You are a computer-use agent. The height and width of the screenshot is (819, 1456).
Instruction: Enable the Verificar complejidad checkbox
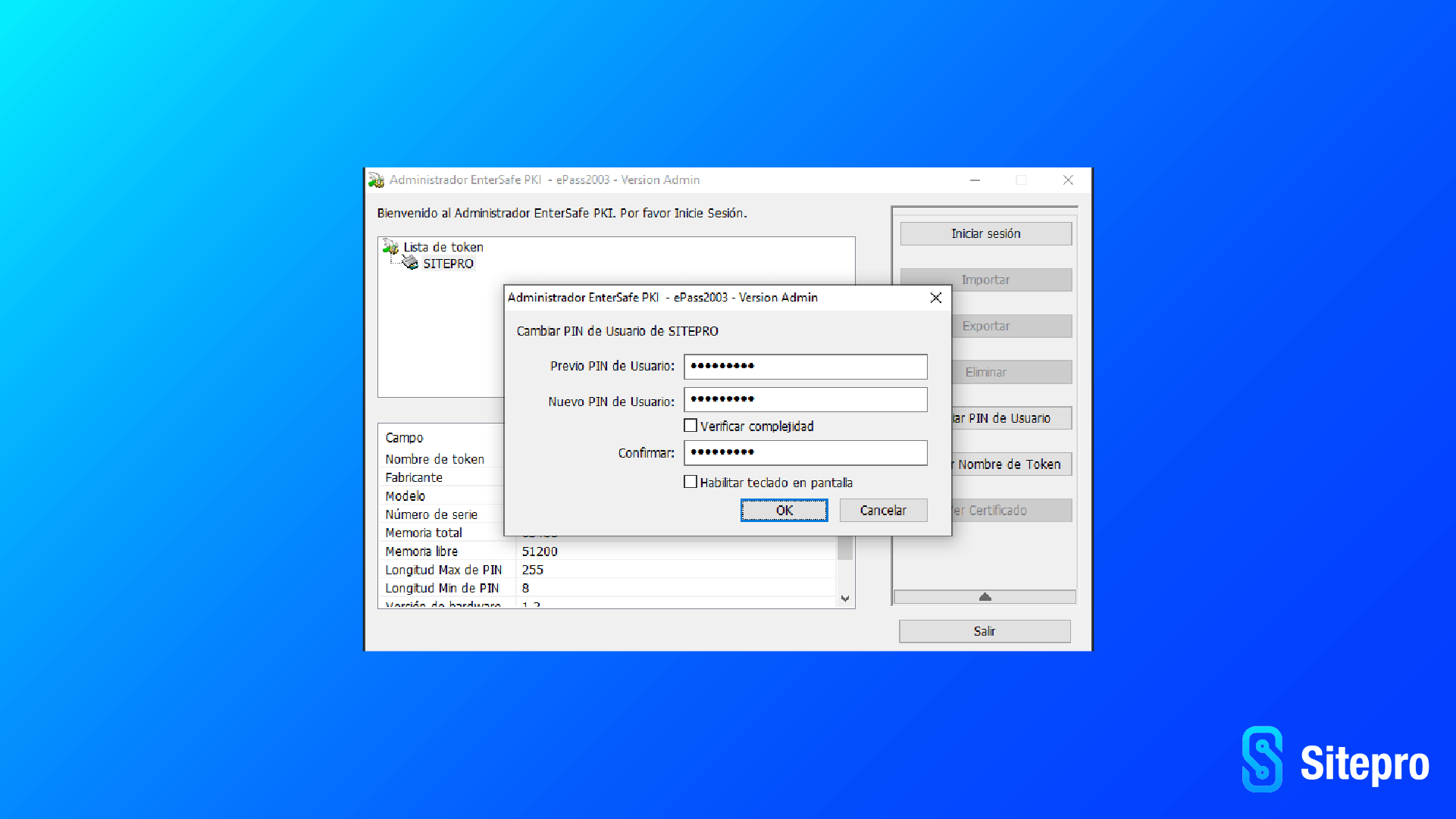(690, 426)
